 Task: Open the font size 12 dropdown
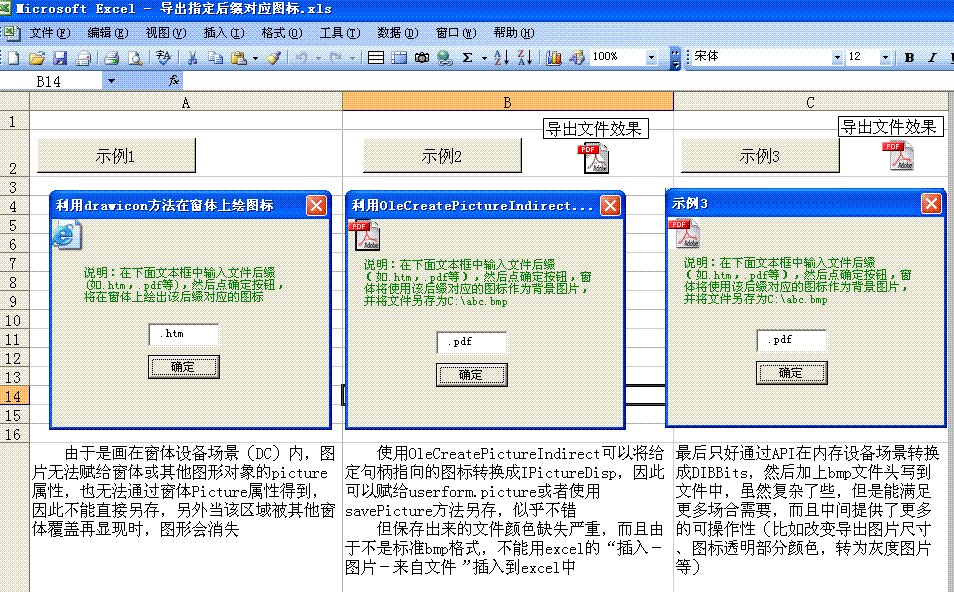tap(884, 57)
